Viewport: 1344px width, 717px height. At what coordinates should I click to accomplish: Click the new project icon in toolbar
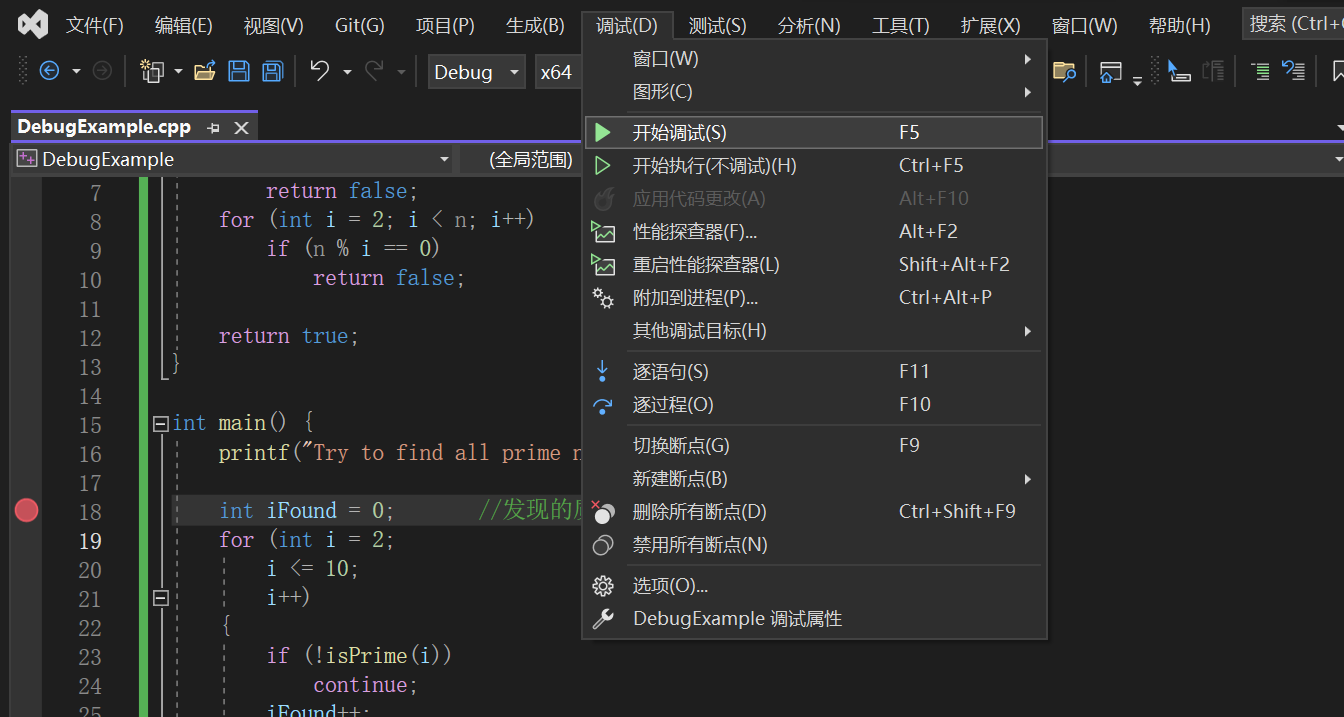152,71
